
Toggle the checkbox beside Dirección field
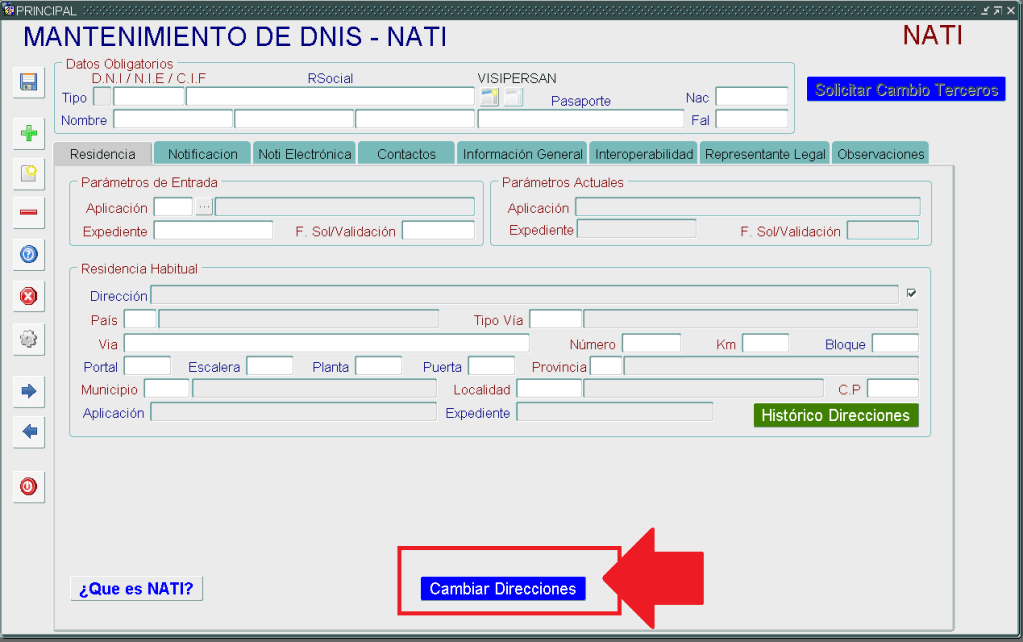[x=910, y=294]
